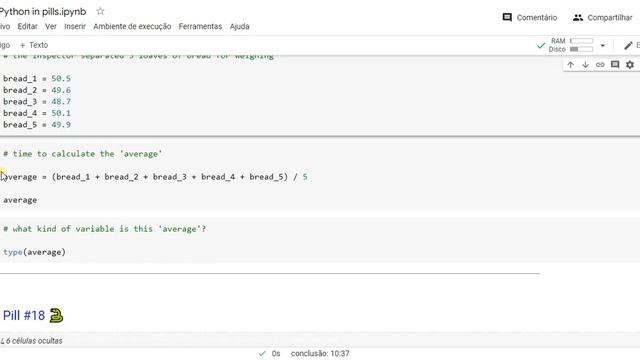Open the Inserir menu
The image size is (640, 360).
[x=75, y=27]
